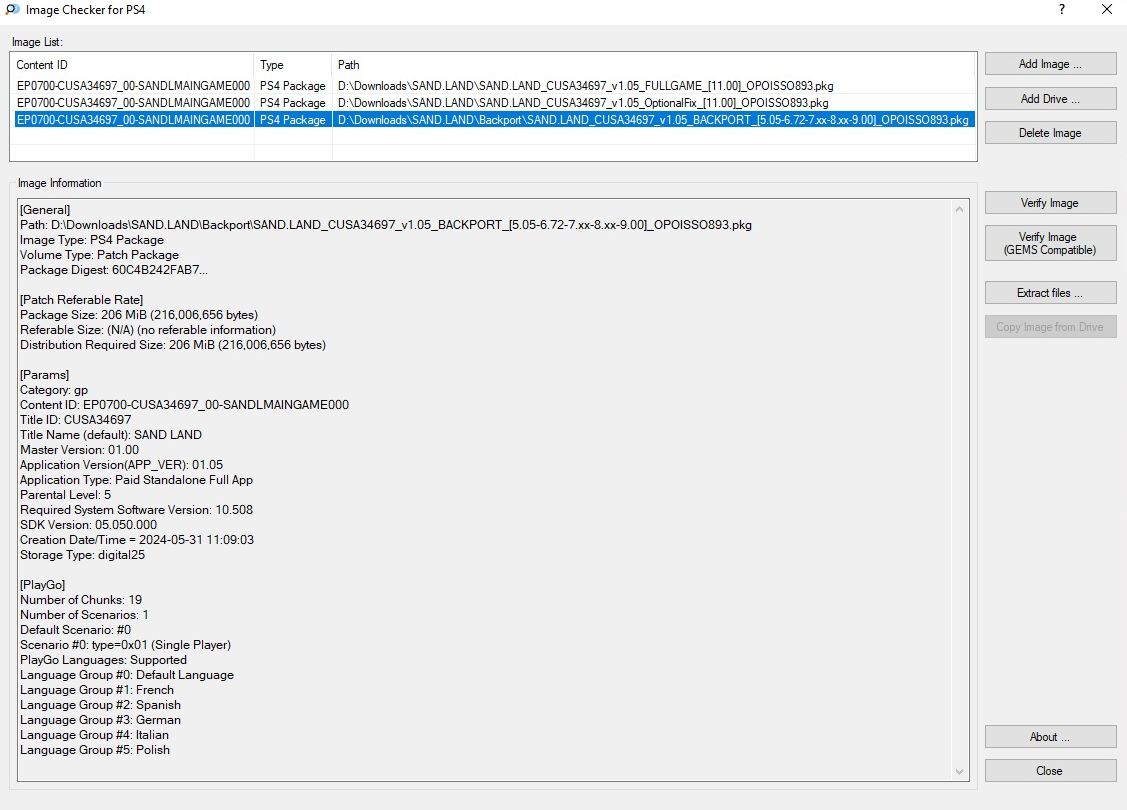Click the Add Image button
Screen dimensions: 1127x810
[1050, 64]
